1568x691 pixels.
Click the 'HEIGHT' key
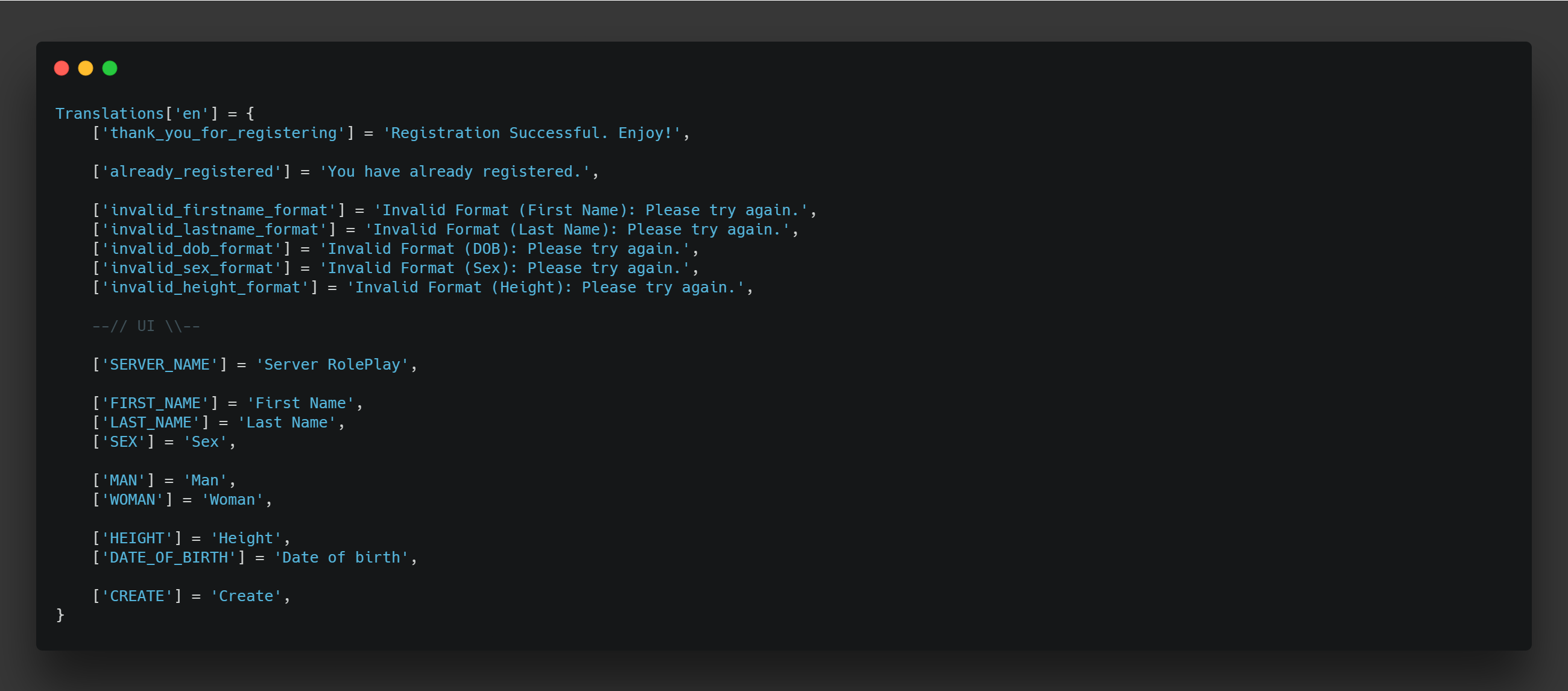click(x=137, y=539)
